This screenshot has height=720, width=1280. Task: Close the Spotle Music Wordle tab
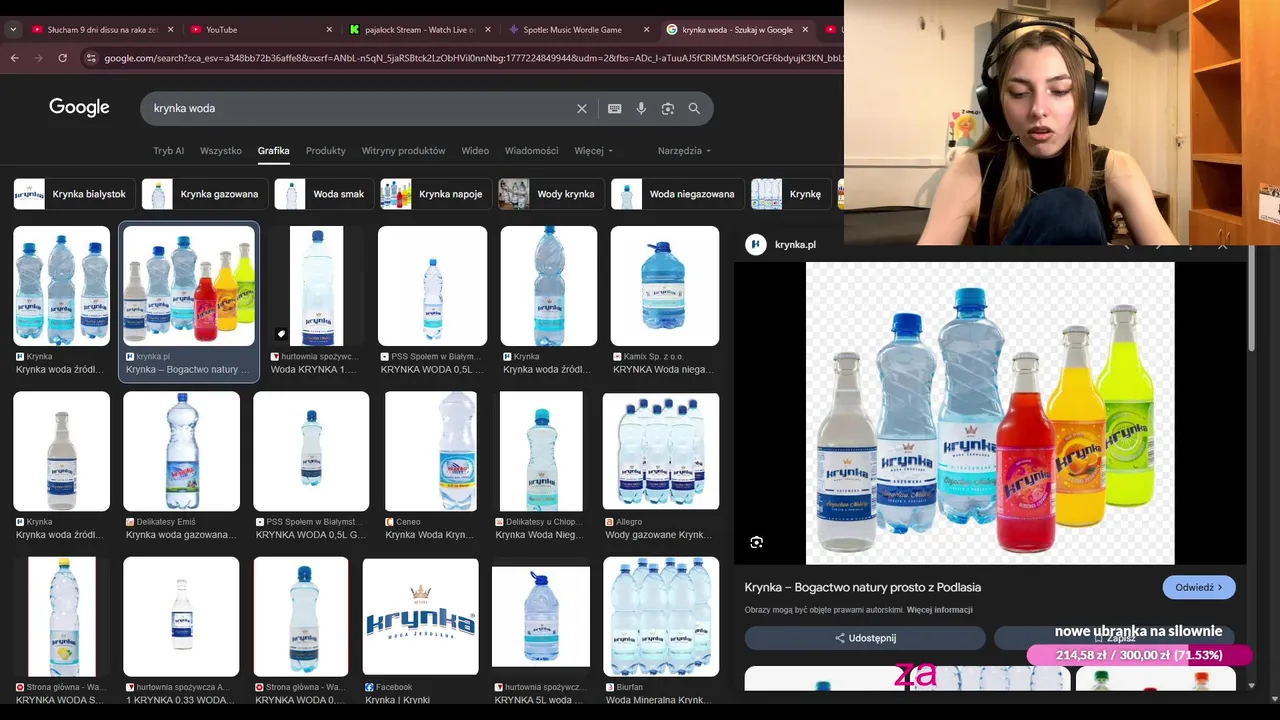[647, 30]
